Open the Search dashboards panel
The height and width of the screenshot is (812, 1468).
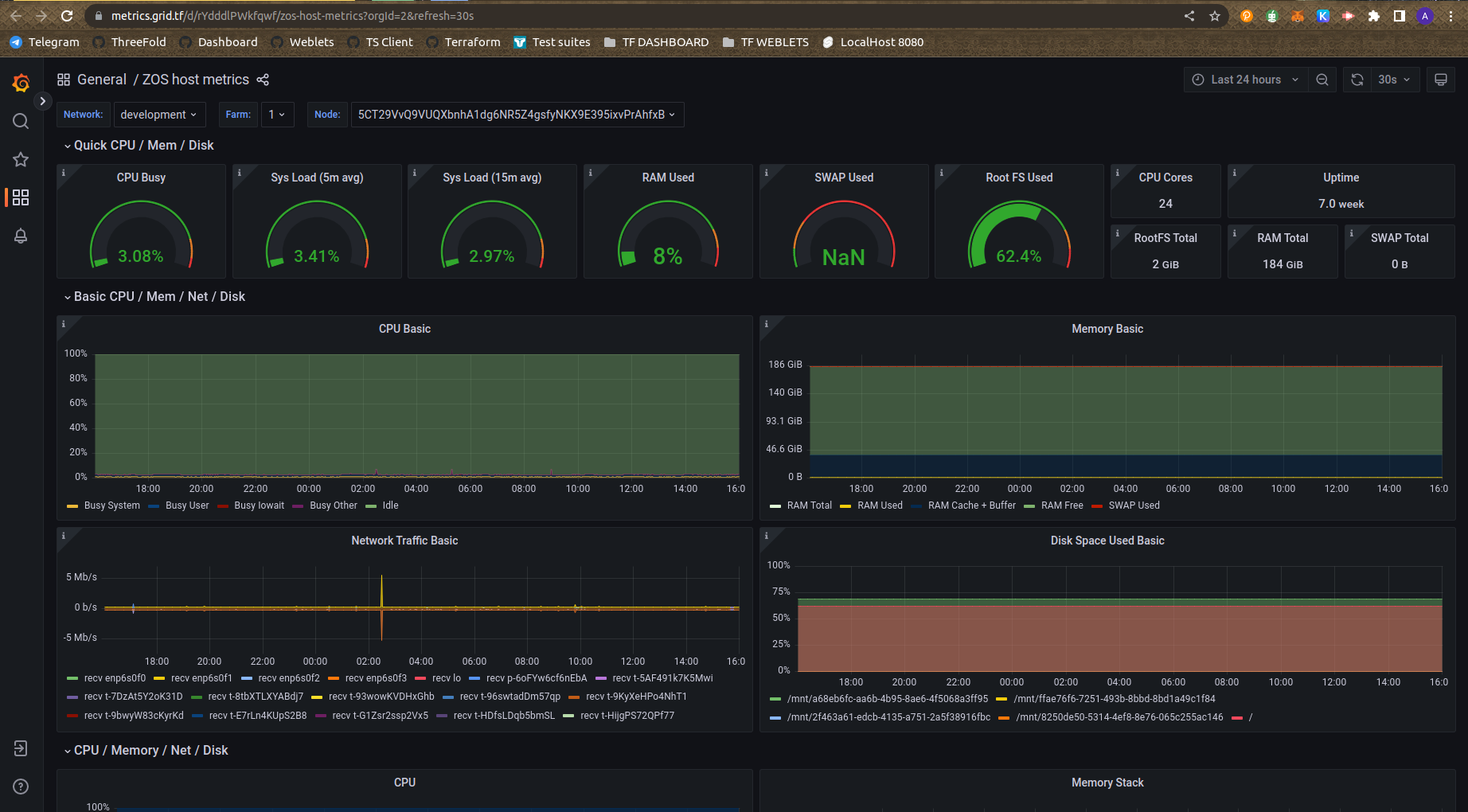(21, 121)
